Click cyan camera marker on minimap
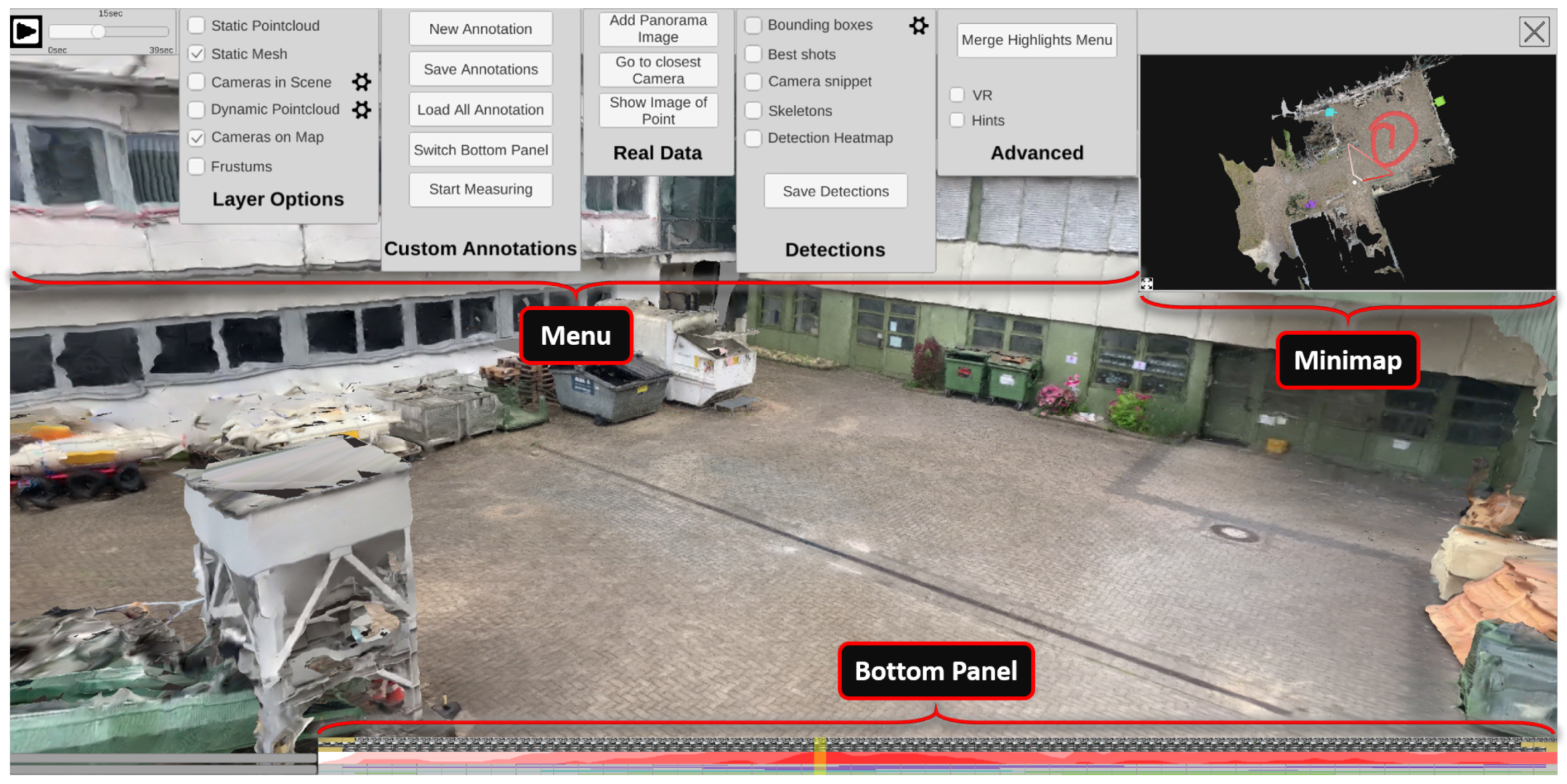Viewport: 1567px width, 784px height. pyautogui.click(x=1329, y=112)
